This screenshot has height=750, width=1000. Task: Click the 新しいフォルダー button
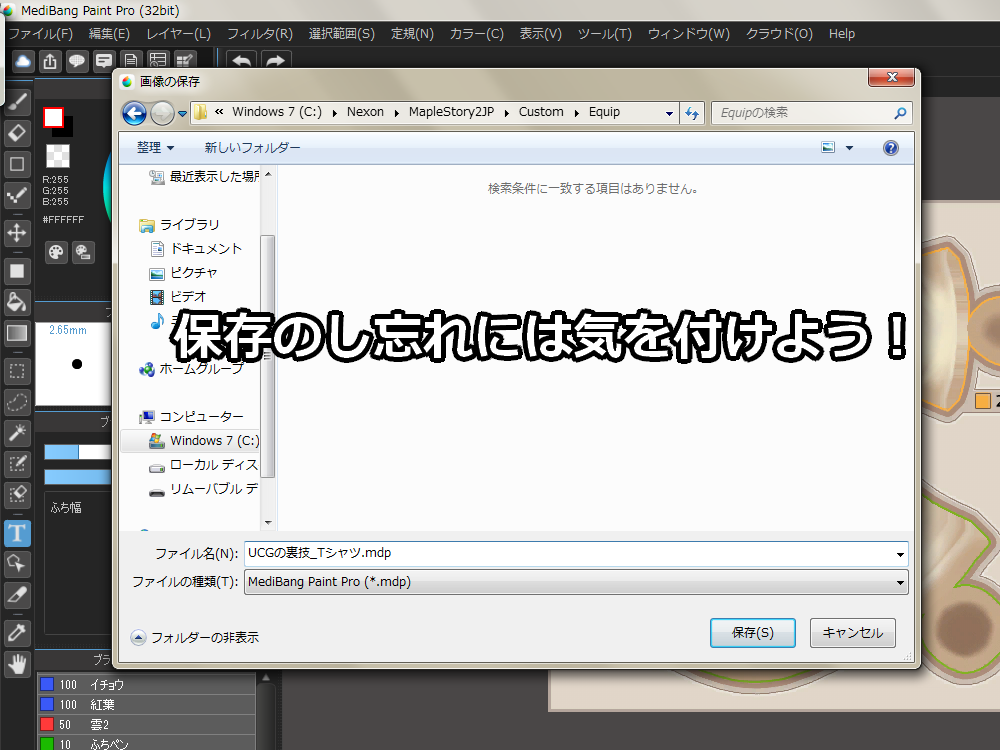click(x=253, y=147)
